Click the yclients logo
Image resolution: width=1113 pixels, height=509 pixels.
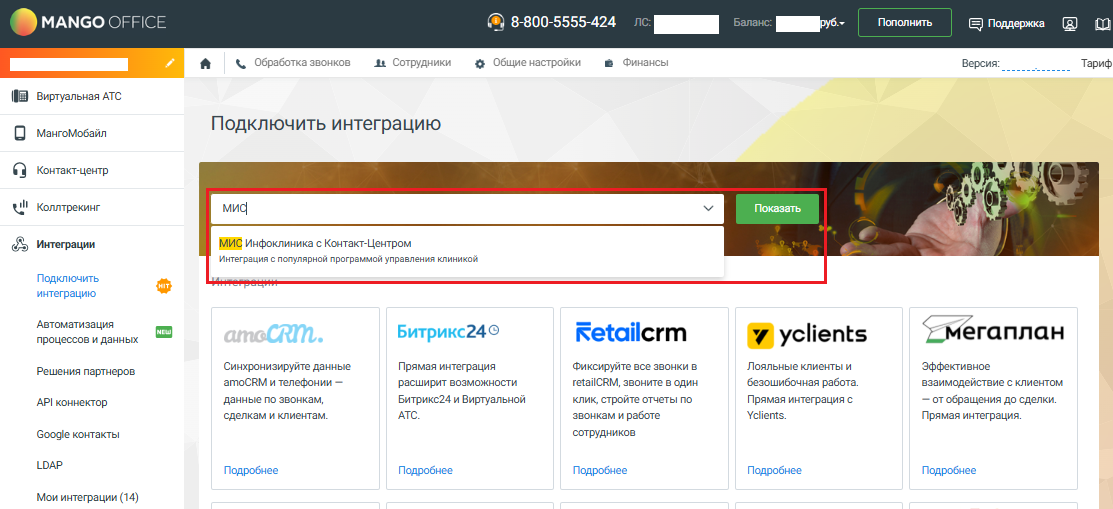point(807,334)
